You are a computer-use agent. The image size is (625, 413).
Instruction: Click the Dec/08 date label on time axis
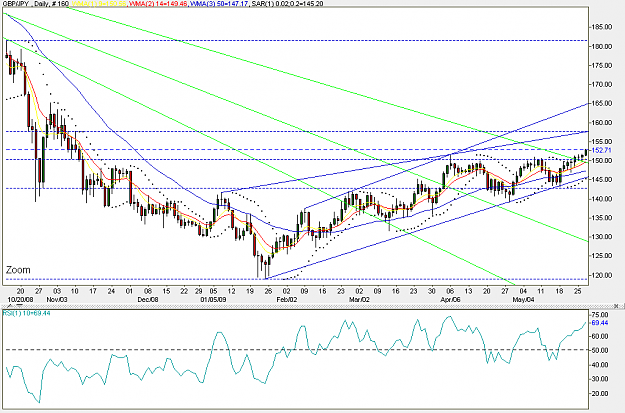click(148, 299)
